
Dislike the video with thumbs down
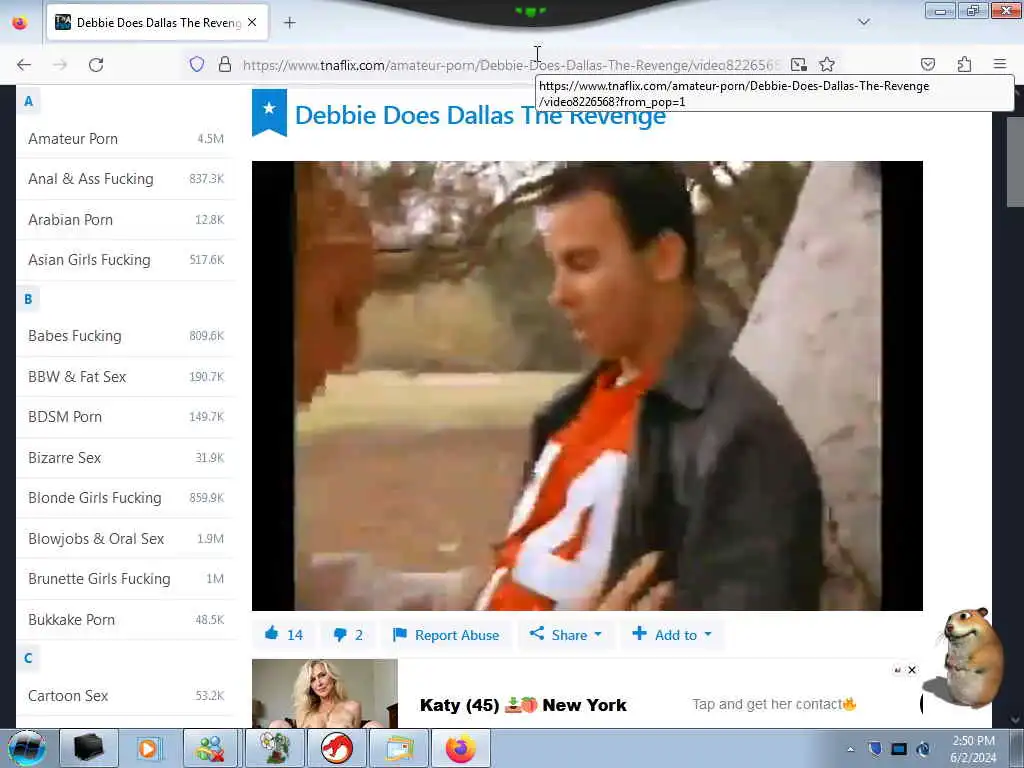pos(347,635)
